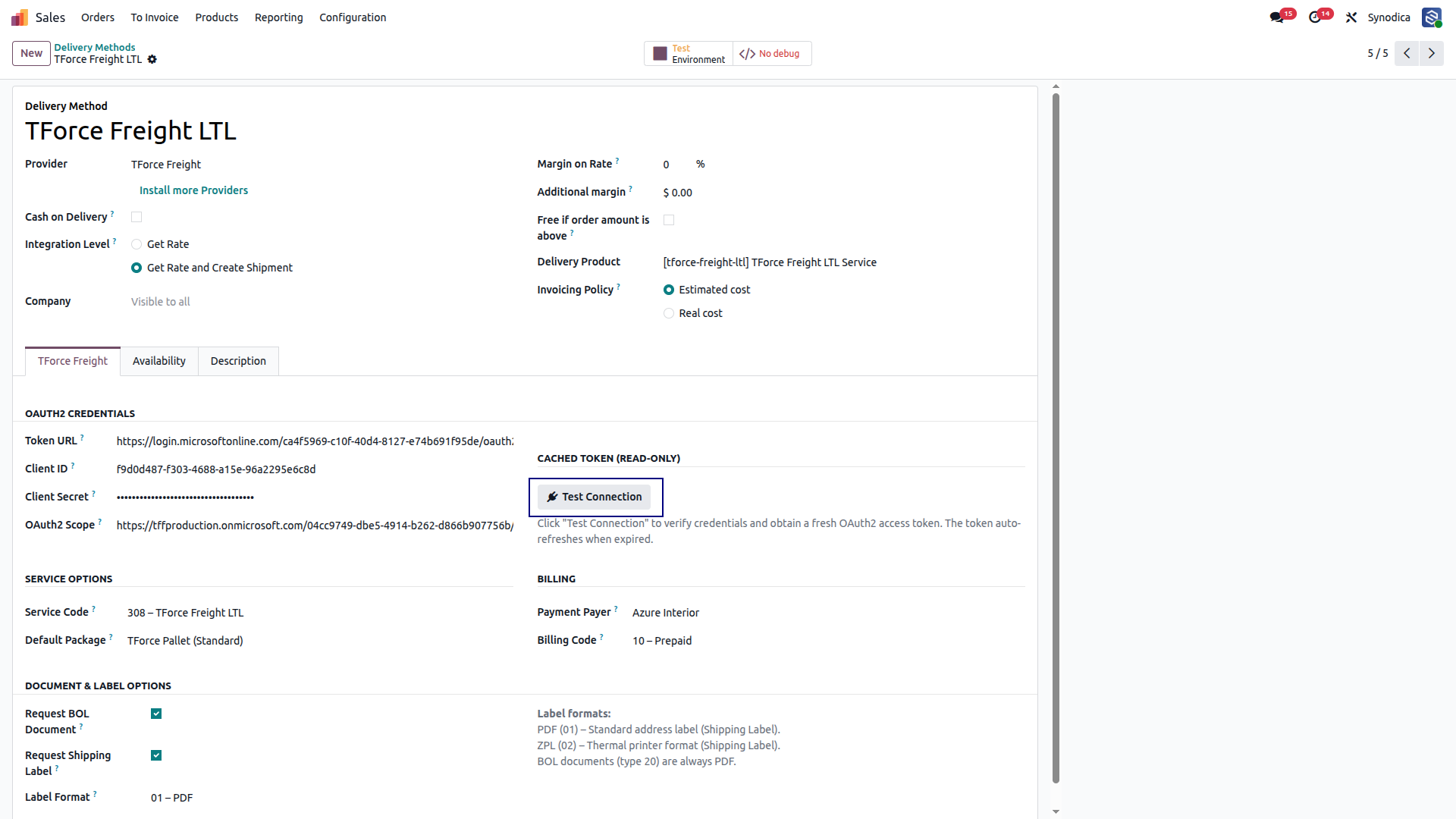Uncheck Request Shipping Label checkbox
This screenshot has width=1456, height=819.
(156, 755)
